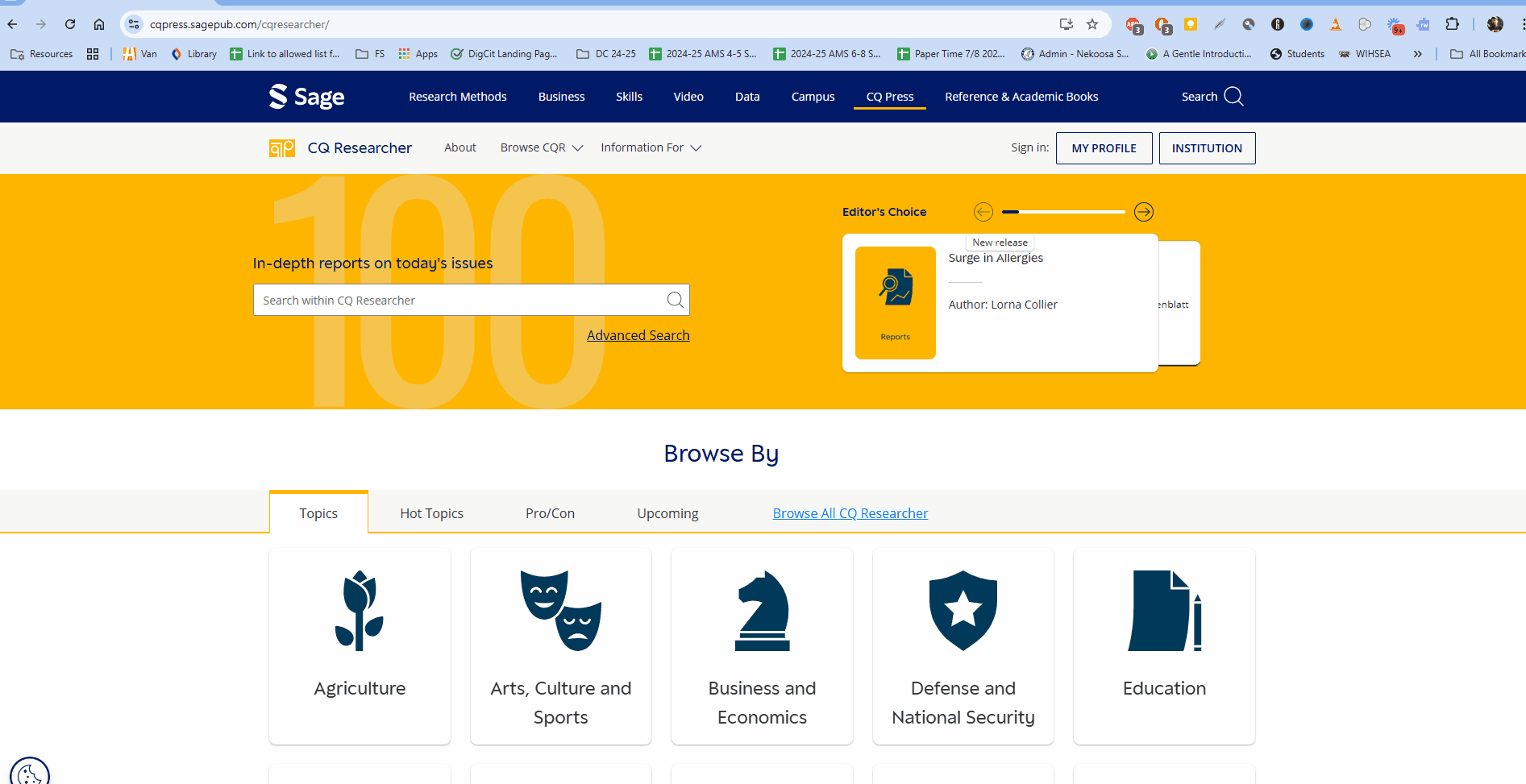Click the MY PROFILE sign-in button
Viewport: 1526px width, 784px height.
[1104, 148]
